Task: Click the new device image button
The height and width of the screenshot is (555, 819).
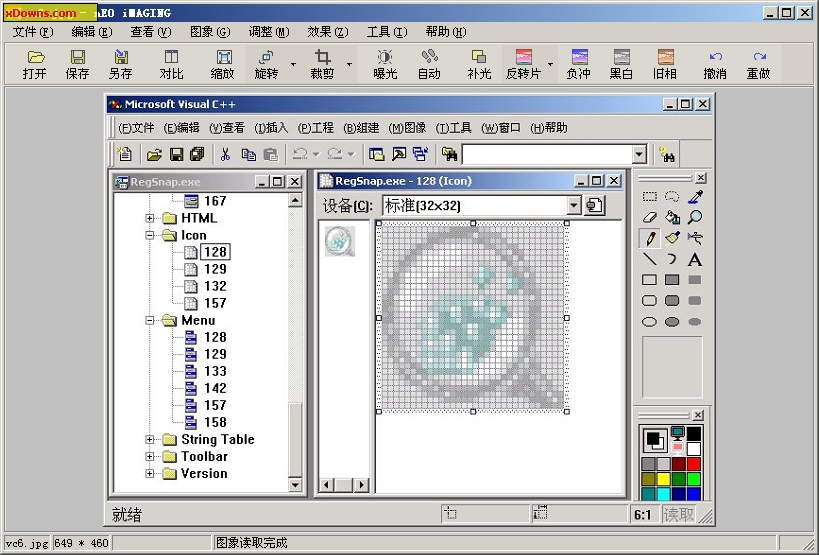Action: point(595,206)
